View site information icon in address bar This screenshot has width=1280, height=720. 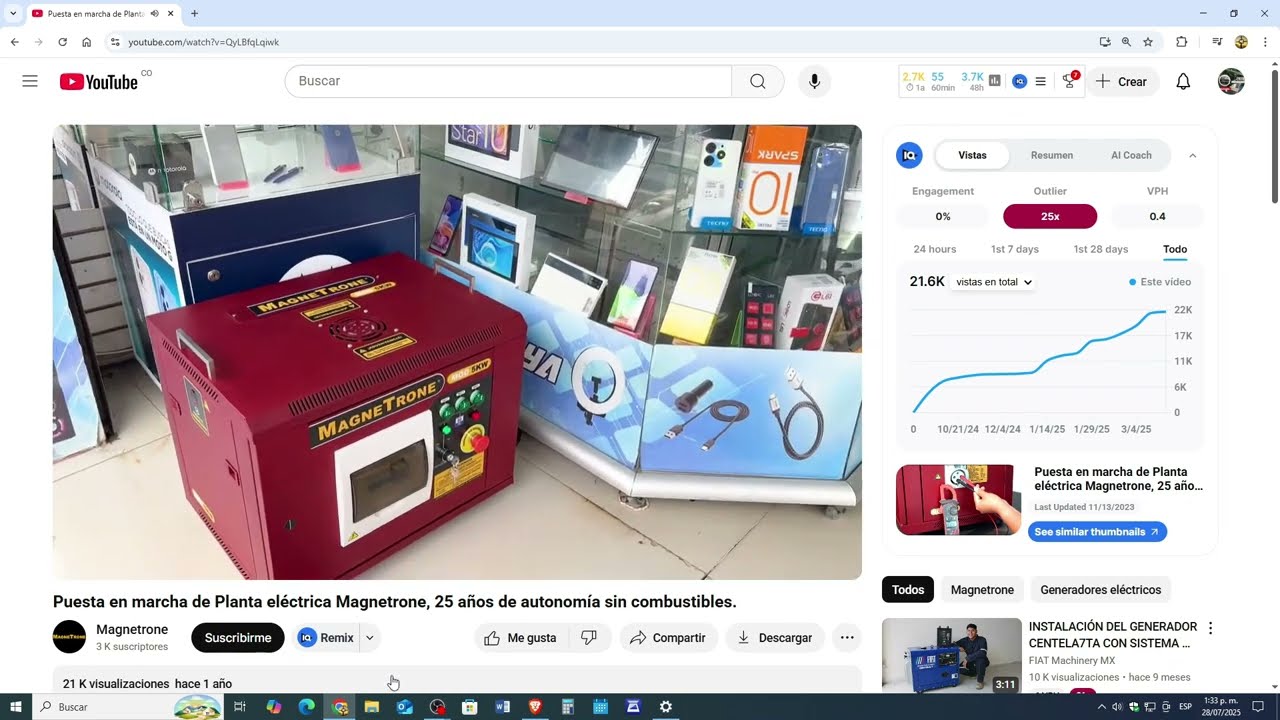[115, 42]
